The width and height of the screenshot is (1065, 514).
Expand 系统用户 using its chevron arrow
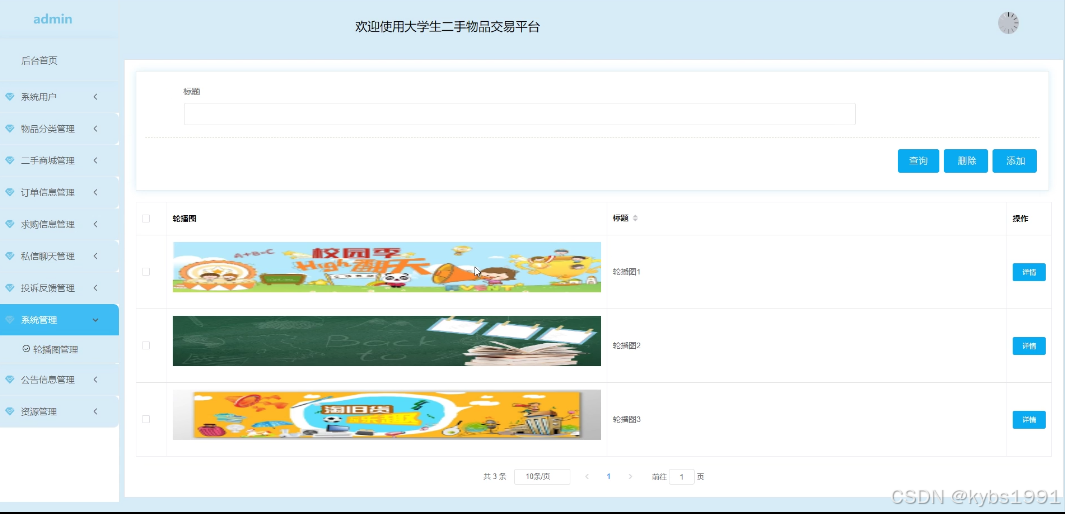[96, 97]
